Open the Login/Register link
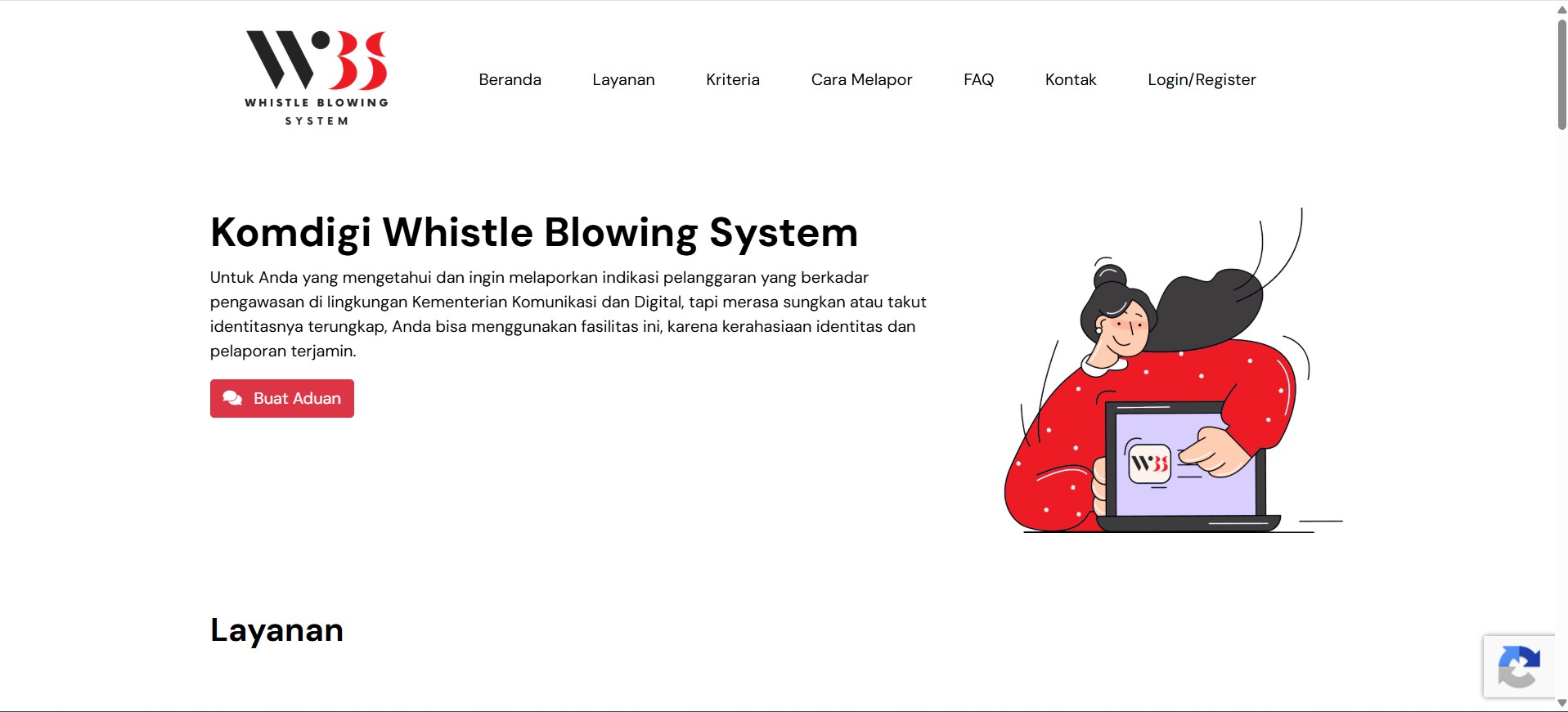Image resolution: width=1568 pixels, height=712 pixels. (1202, 79)
